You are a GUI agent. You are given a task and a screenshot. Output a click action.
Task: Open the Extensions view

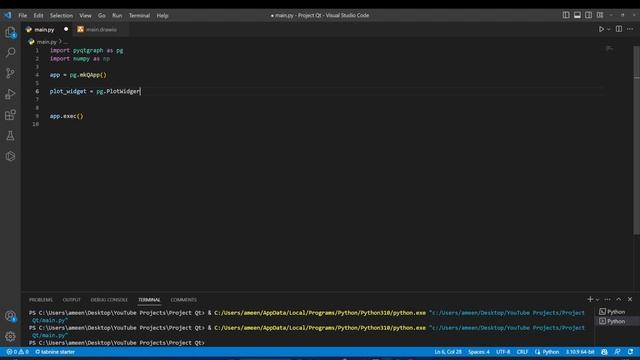coord(10,115)
